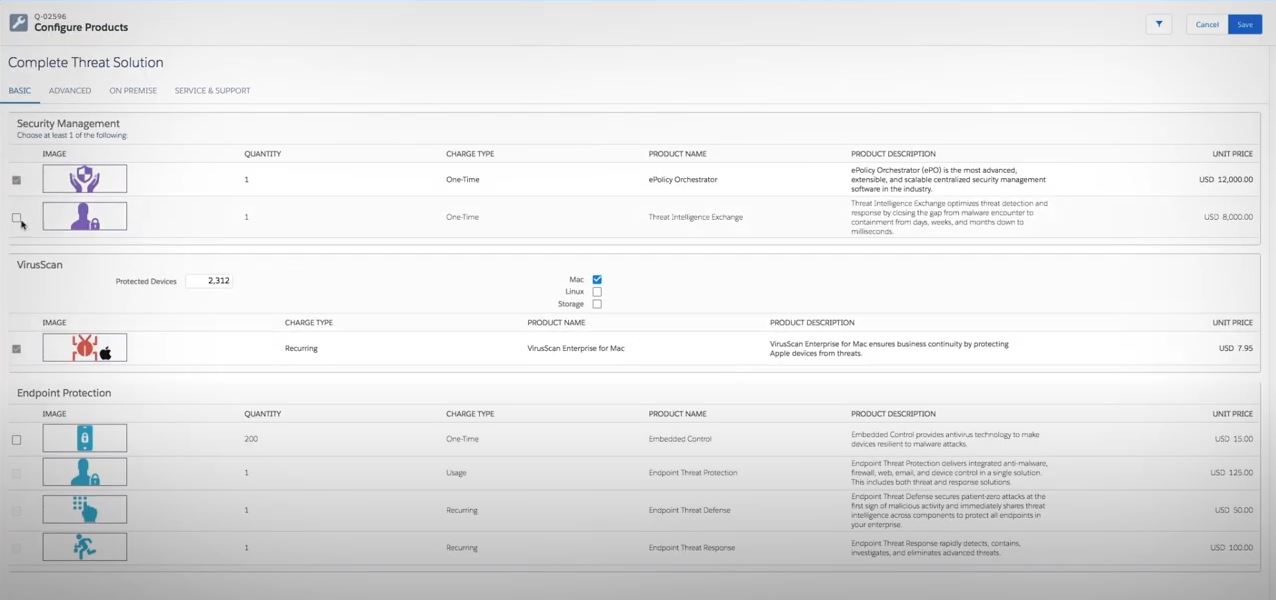Select the Threat Intelligence Exchange checkbox
1276x600 pixels.
pos(16,217)
